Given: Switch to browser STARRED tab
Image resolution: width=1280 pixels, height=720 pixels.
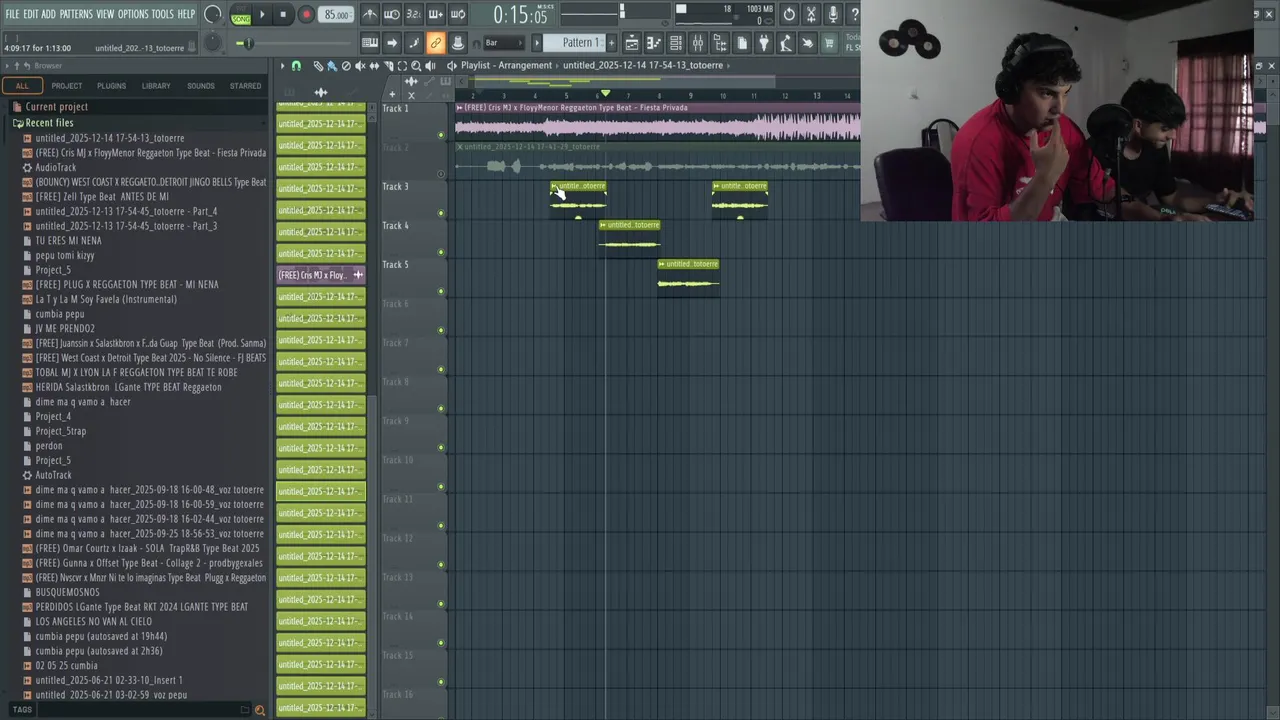Looking at the screenshot, I should click(x=245, y=86).
